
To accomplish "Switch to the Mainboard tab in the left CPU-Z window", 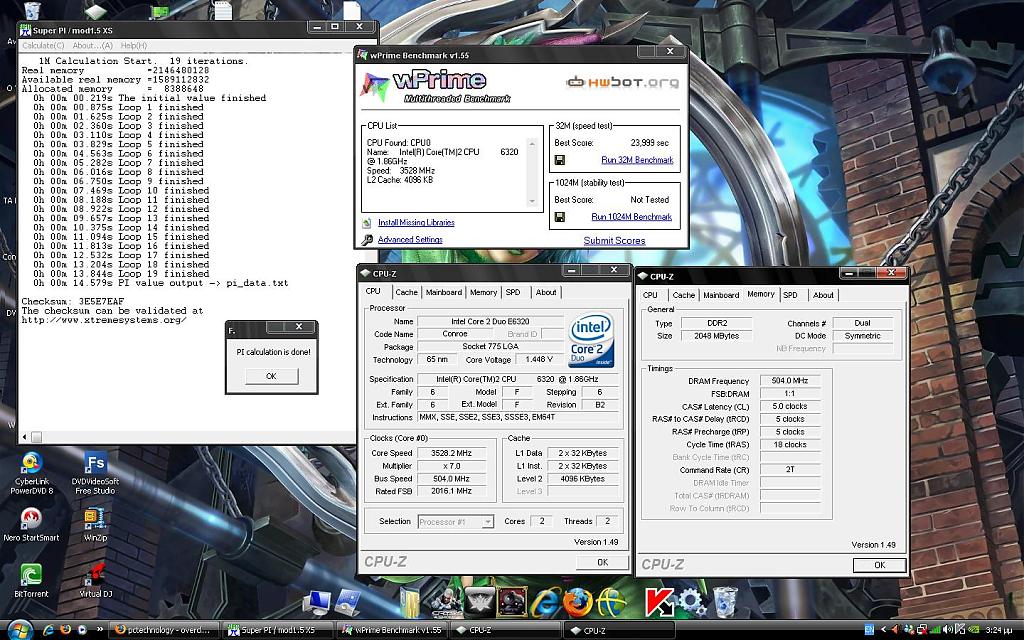I will 443,293.
